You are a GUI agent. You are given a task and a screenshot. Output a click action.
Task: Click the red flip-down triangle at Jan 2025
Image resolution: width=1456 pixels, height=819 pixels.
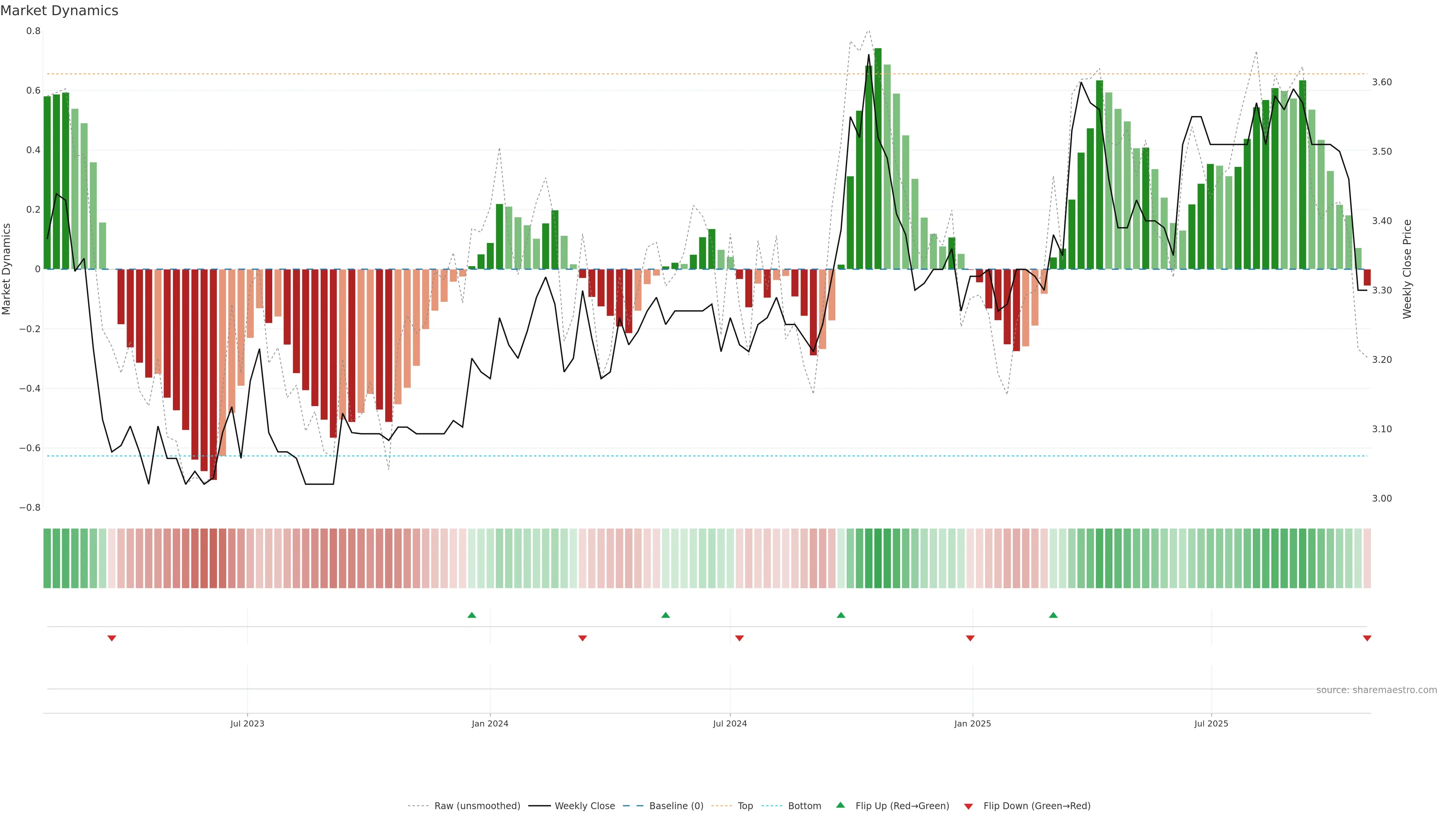click(x=970, y=638)
